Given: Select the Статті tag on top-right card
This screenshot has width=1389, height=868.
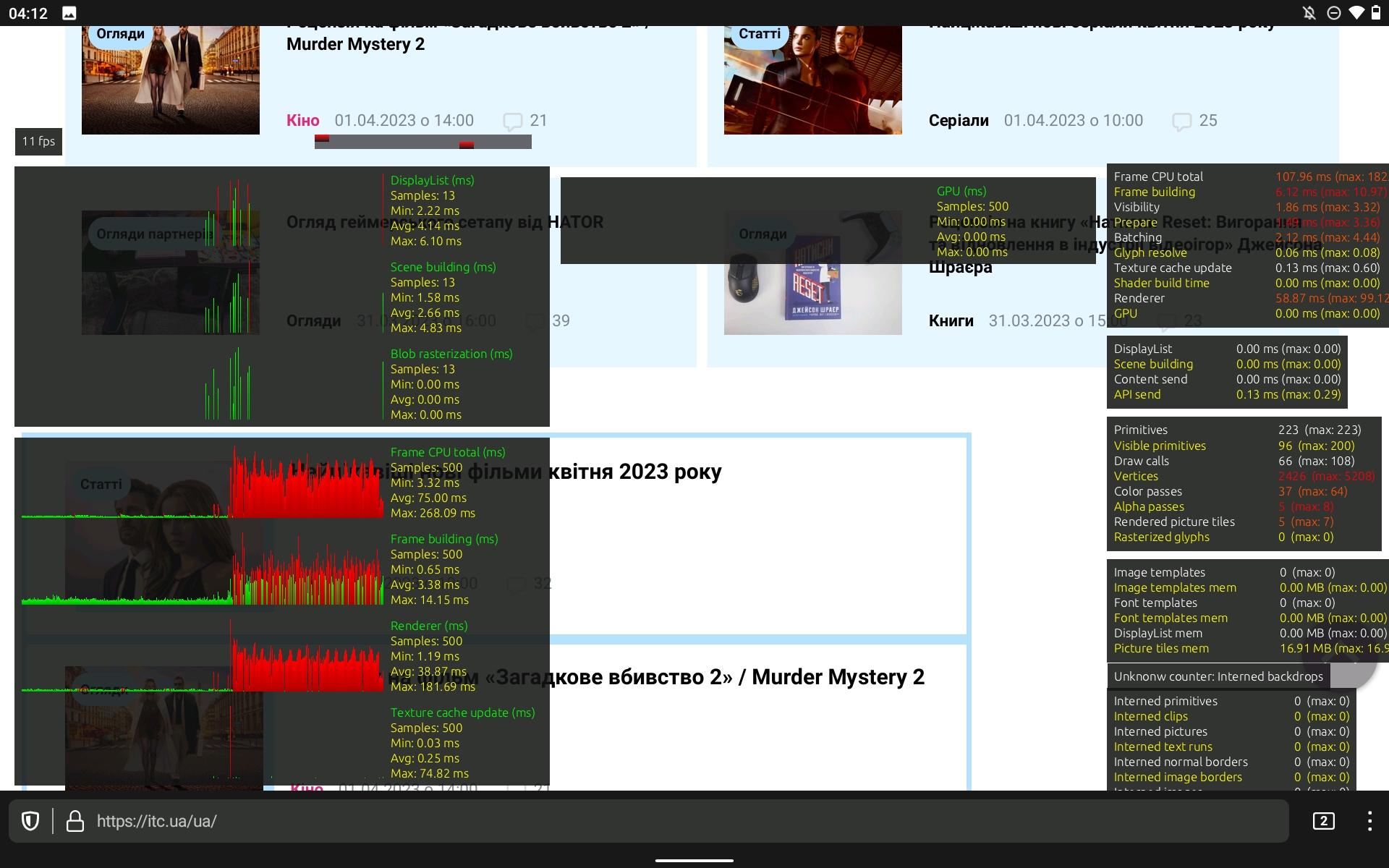Looking at the screenshot, I should [759, 34].
